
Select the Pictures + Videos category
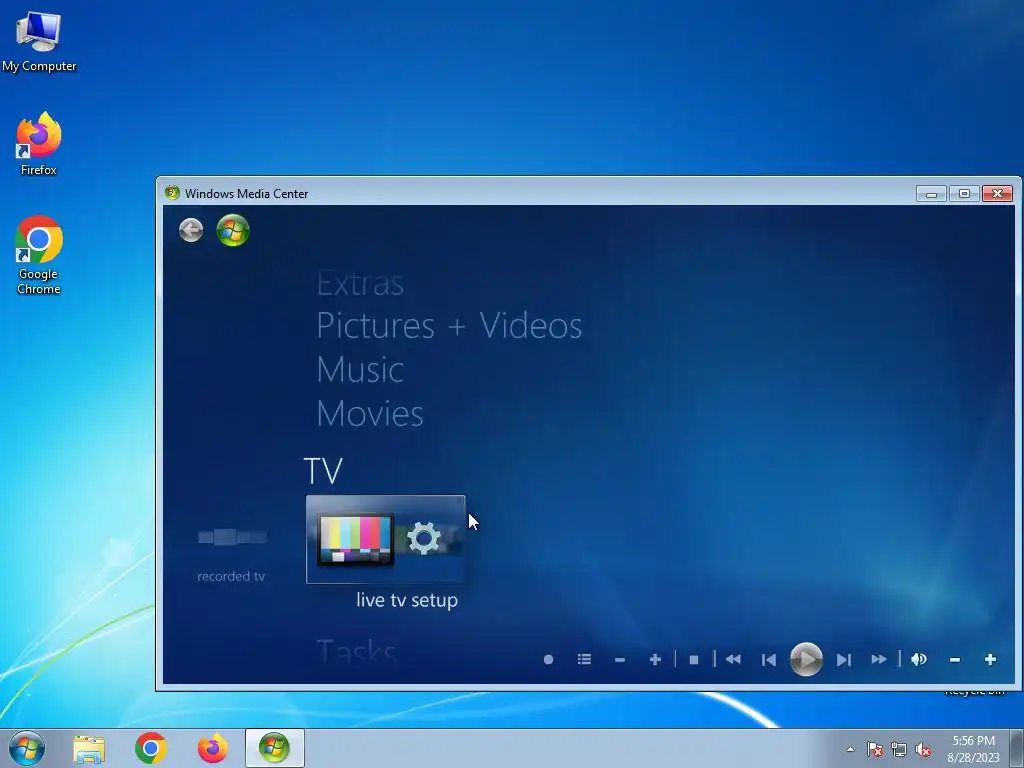click(x=449, y=326)
